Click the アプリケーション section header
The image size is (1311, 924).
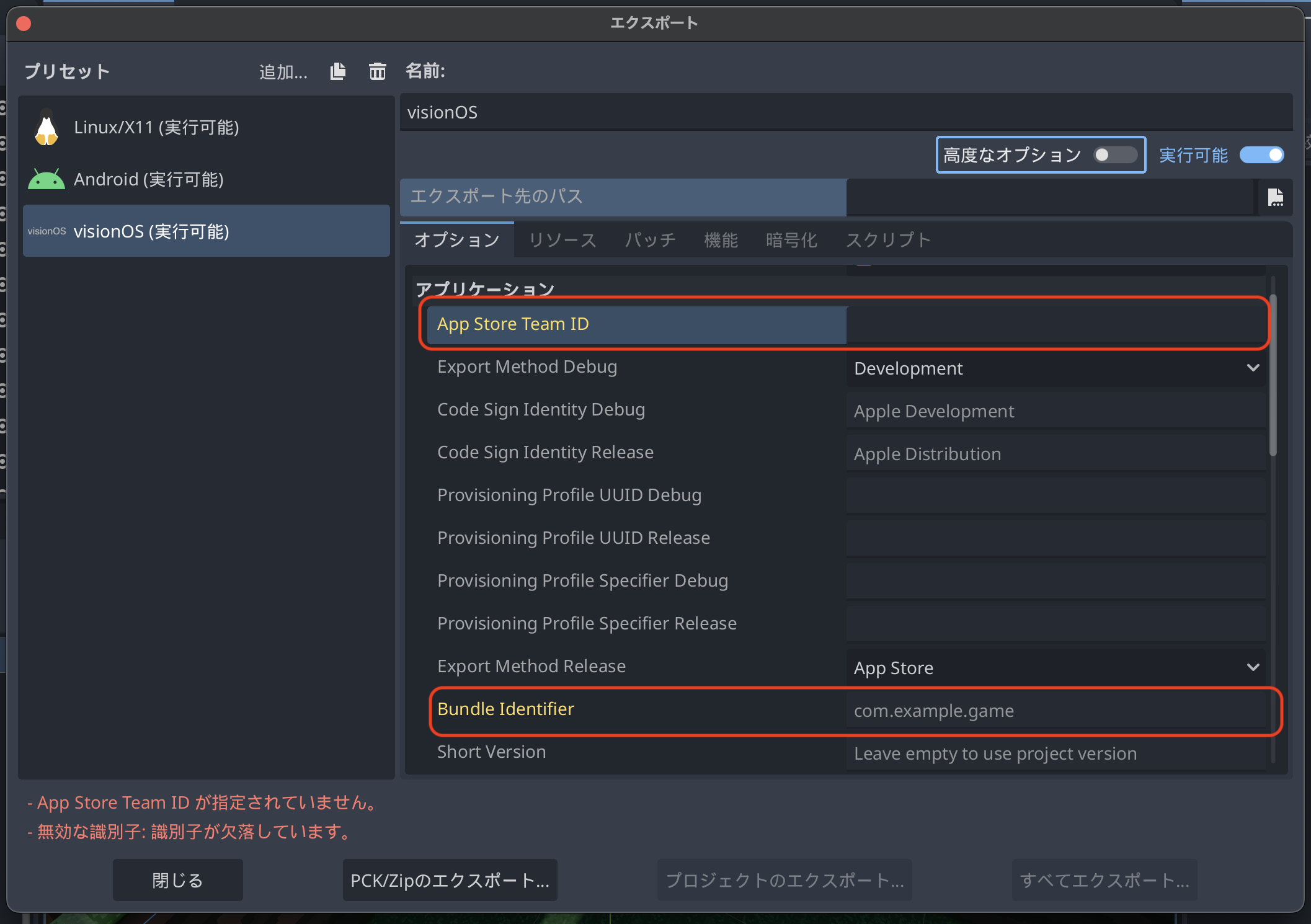pyautogui.click(x=485, y=289)
